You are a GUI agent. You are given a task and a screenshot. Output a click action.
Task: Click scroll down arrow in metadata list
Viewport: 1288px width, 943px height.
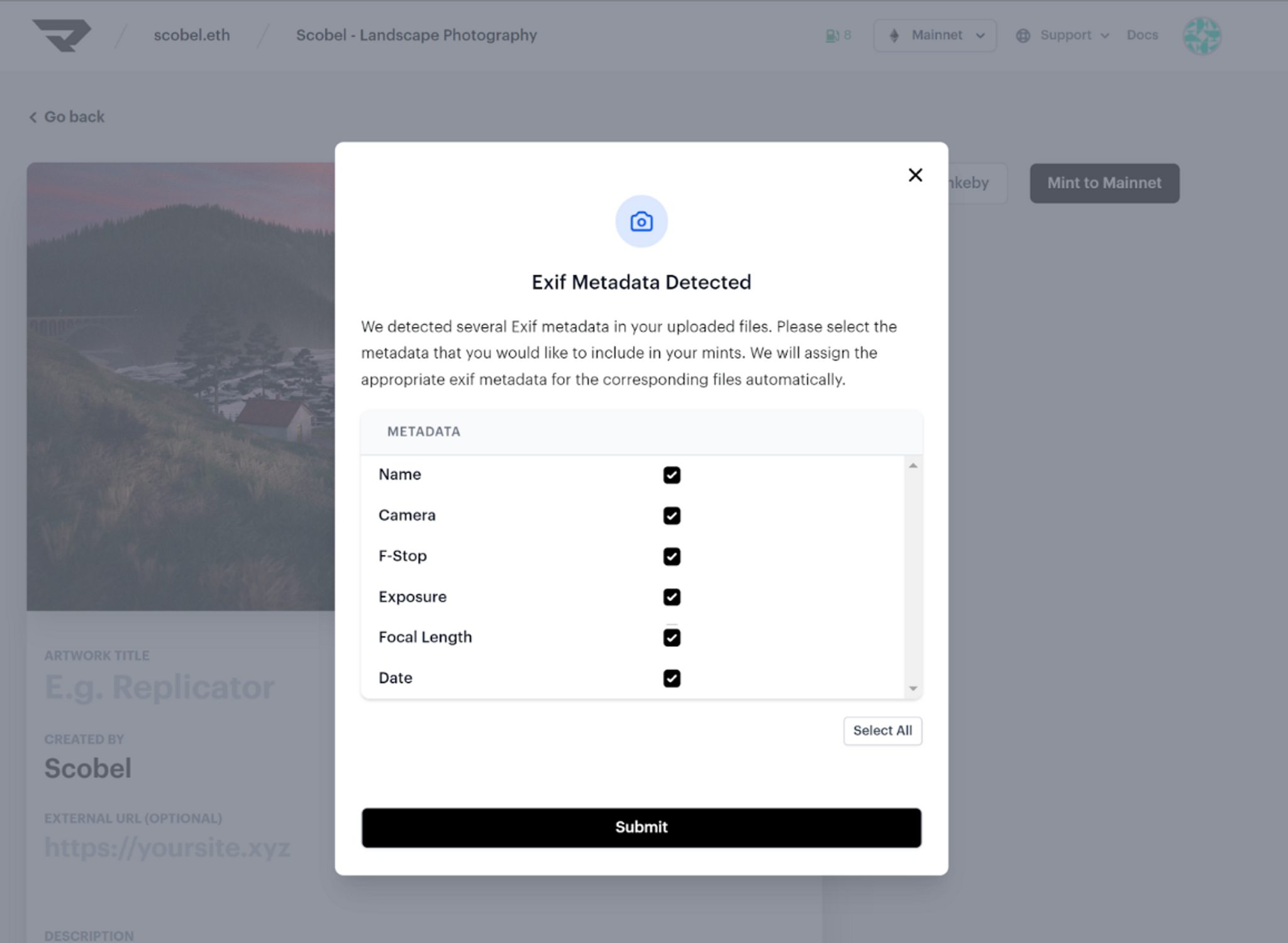913,688
